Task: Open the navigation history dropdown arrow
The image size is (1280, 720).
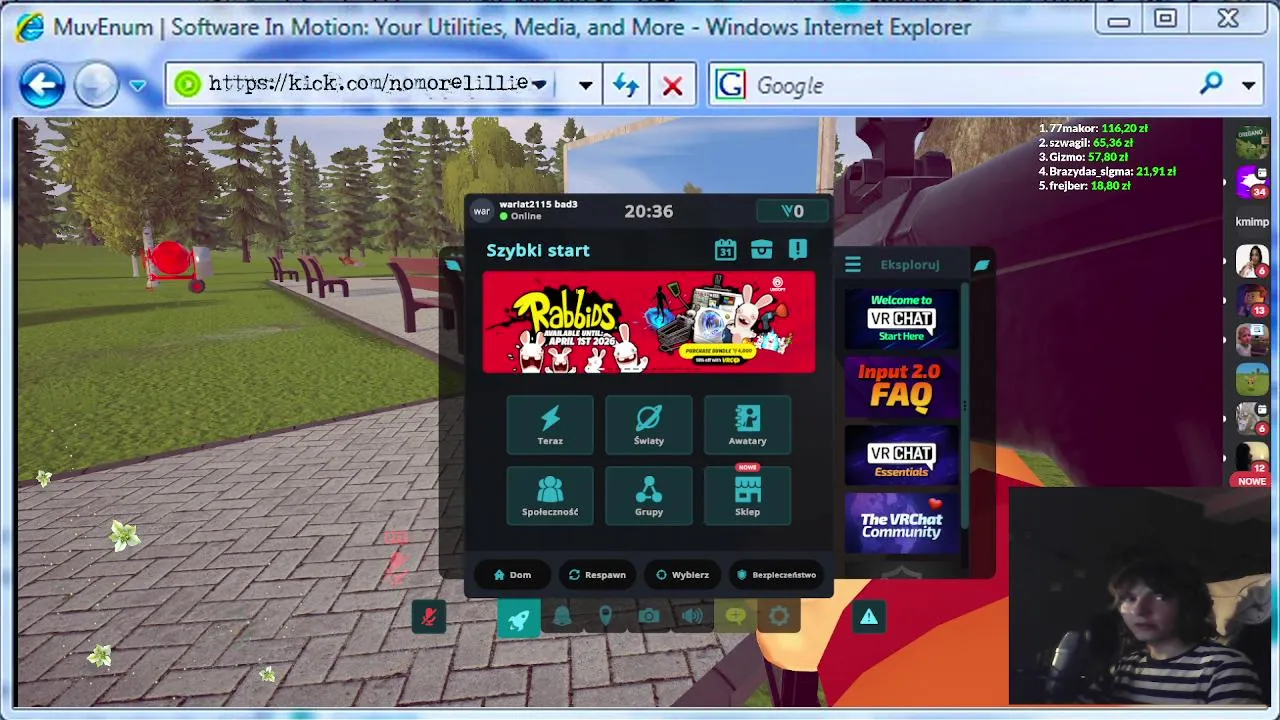Action: click(138, 86)
